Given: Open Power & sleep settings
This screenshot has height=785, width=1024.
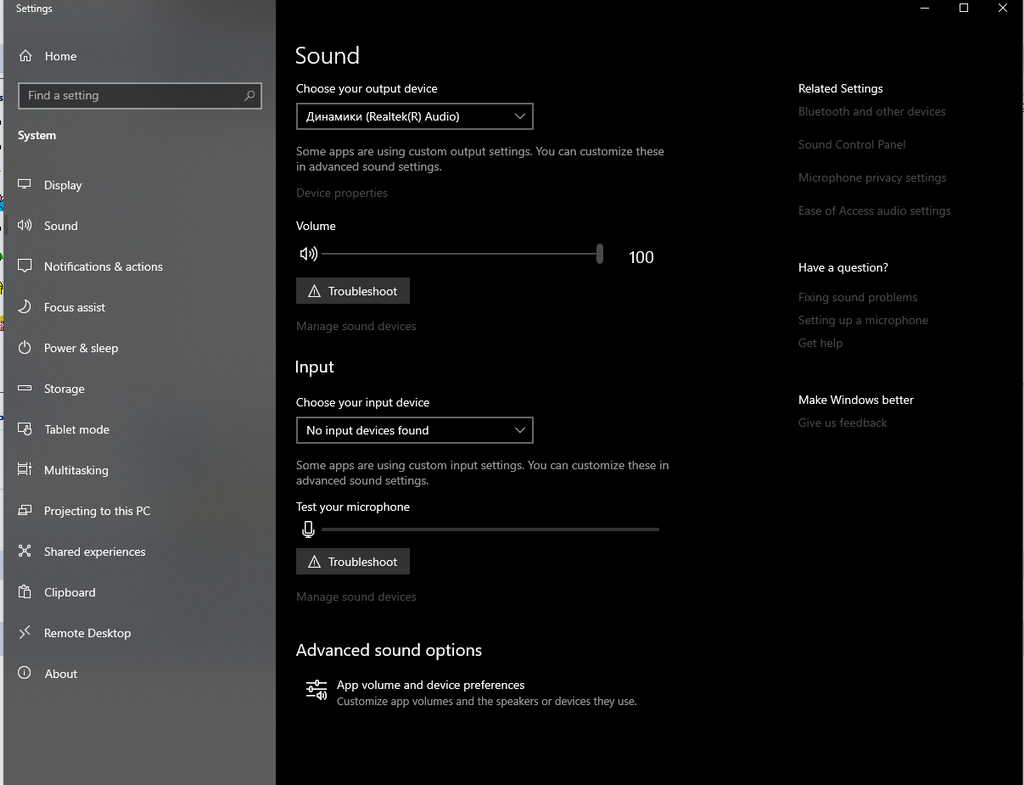Looking at the screenshot, I should tap(80, 348).
